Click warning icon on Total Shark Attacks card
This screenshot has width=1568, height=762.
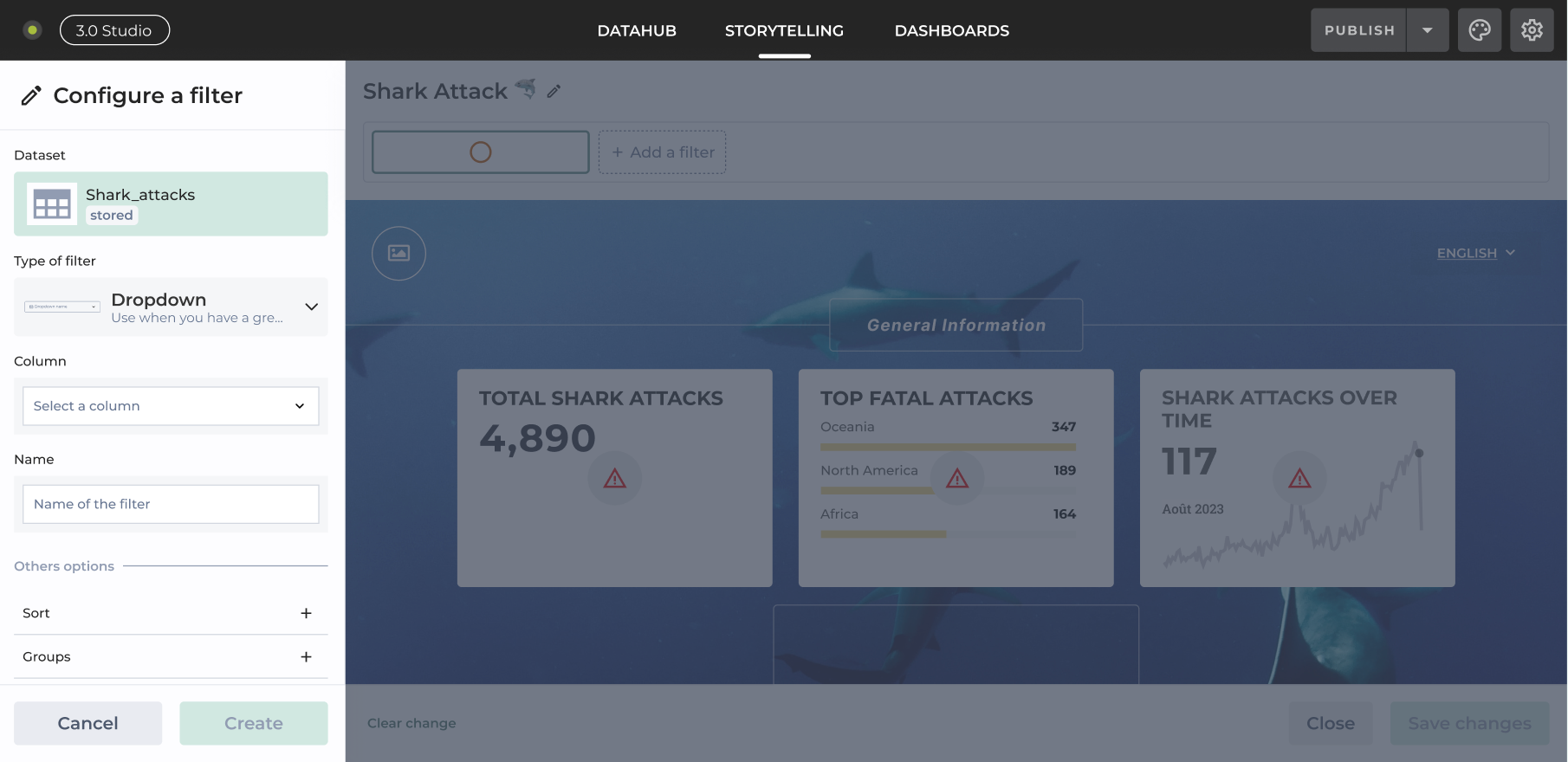pyautogui.click(x=614, y=478)
